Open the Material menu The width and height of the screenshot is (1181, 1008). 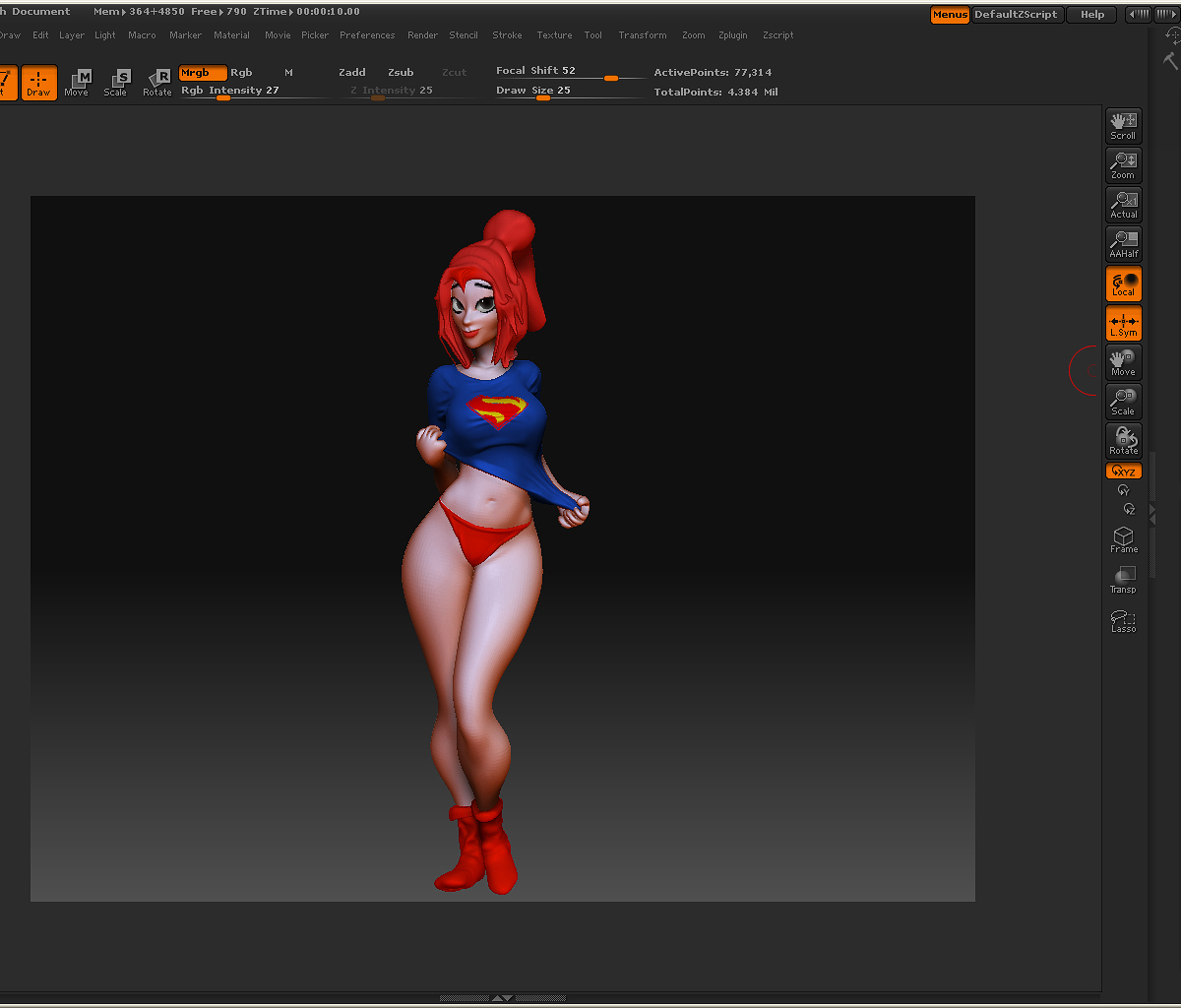pyautogui.click(x=232, y=35)
